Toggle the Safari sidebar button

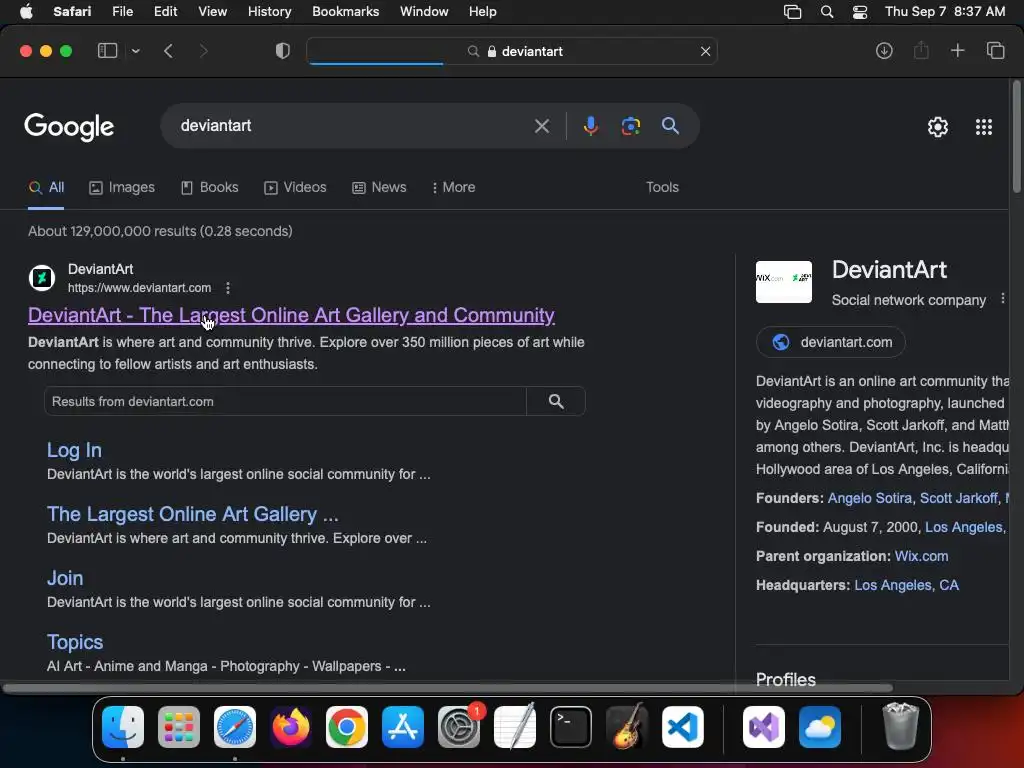pyautogui.click(x=107, y=51)
